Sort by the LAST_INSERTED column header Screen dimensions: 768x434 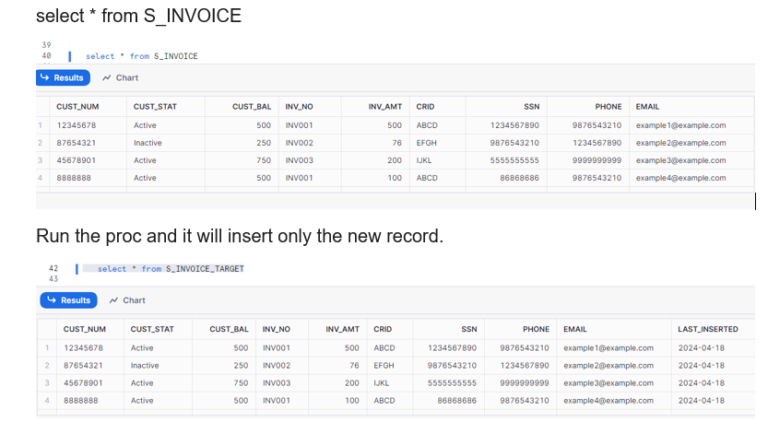click(707, 329)
